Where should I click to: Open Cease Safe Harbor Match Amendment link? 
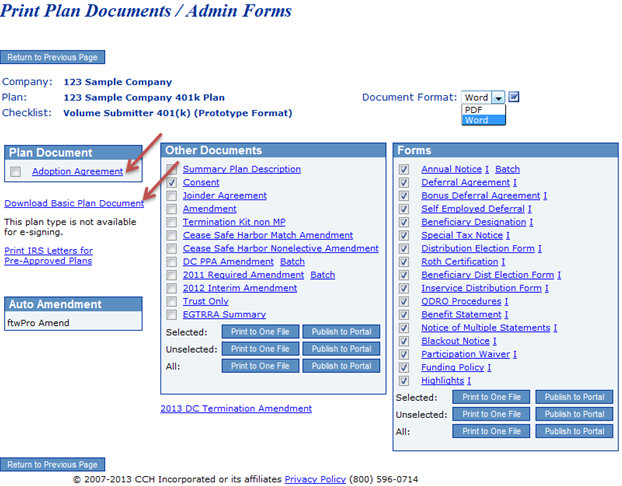268,235
